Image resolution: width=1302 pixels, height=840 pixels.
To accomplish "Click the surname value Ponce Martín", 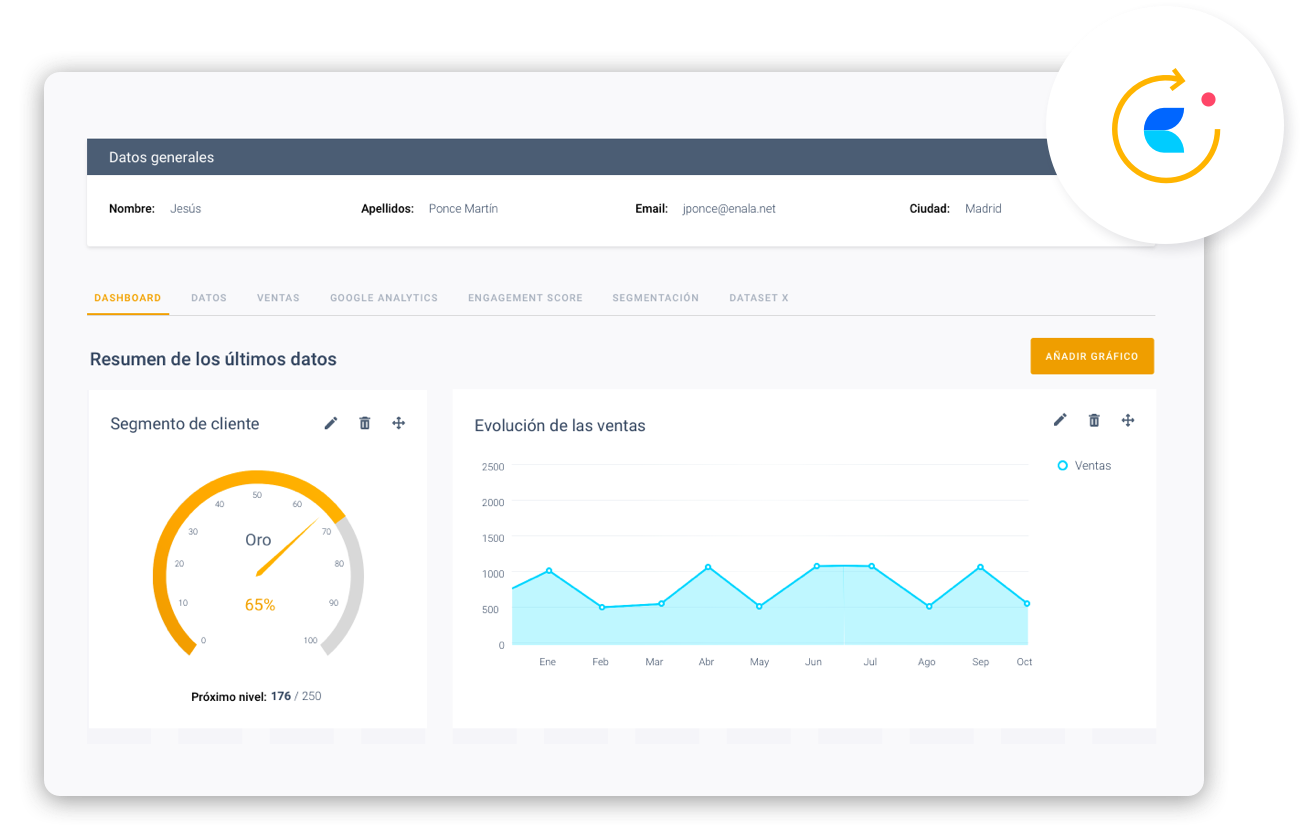I will pos(463,209).
